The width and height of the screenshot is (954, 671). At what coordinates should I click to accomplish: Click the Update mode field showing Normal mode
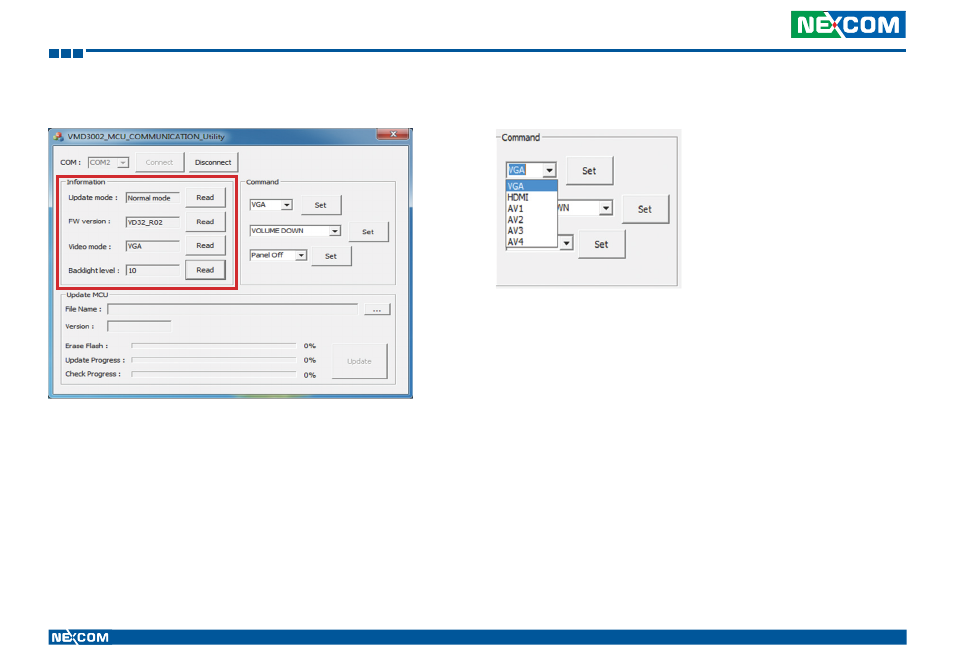click(153, 198)
